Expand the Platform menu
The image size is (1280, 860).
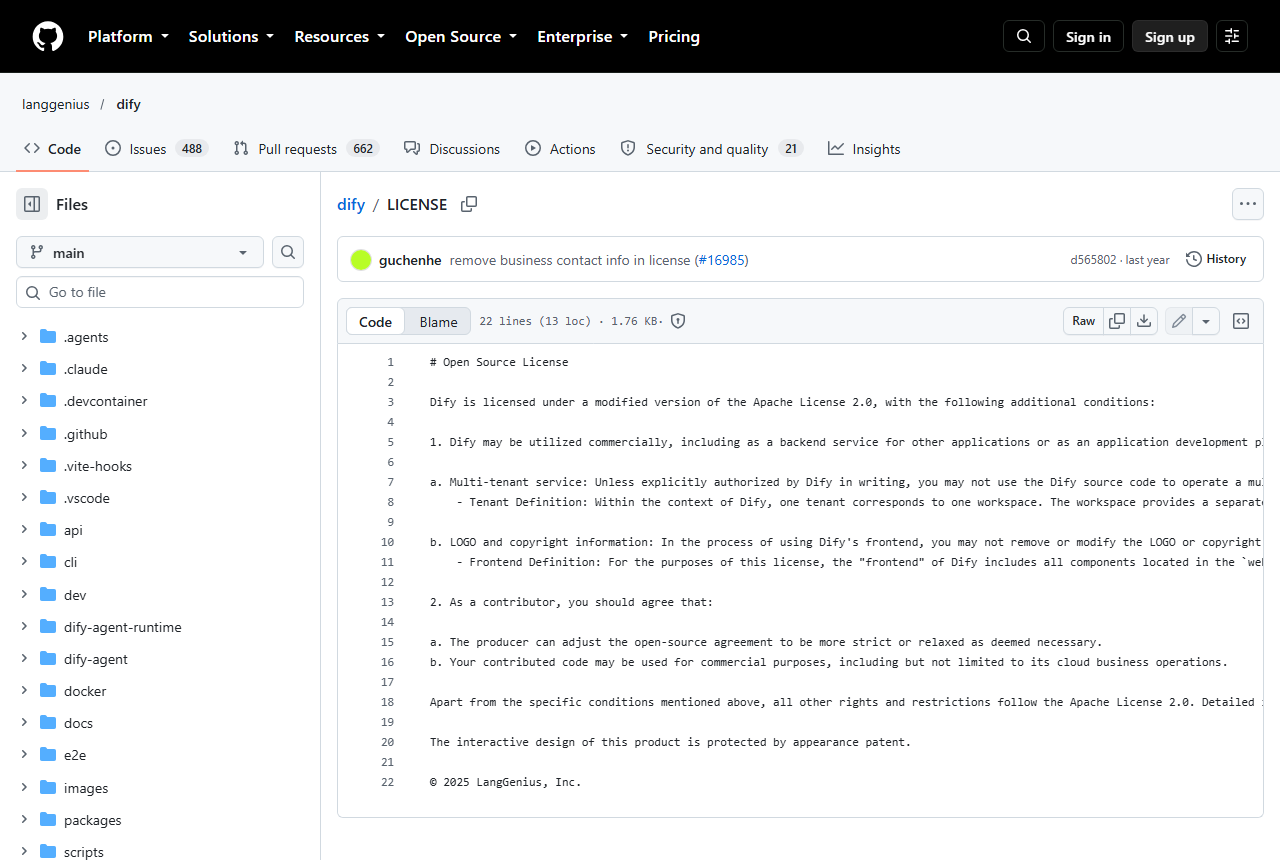(x=128, y=36)
